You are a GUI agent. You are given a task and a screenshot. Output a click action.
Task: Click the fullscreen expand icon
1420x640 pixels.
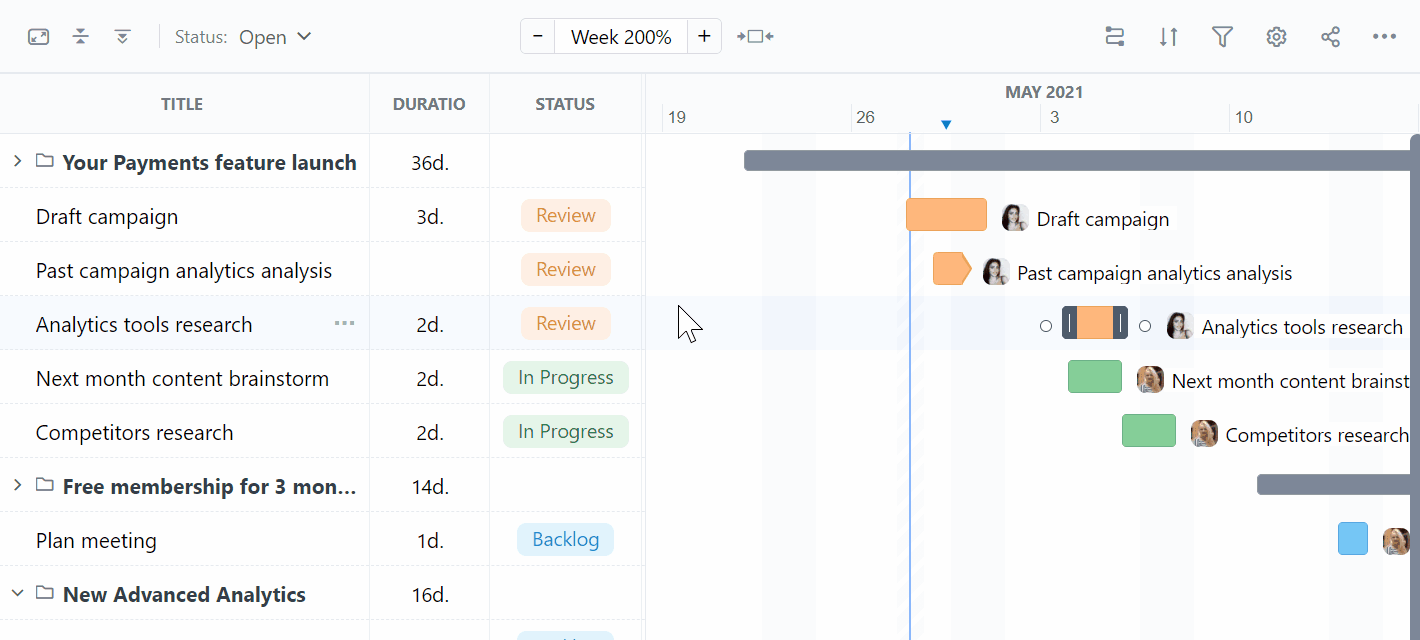tap(38, 37)
